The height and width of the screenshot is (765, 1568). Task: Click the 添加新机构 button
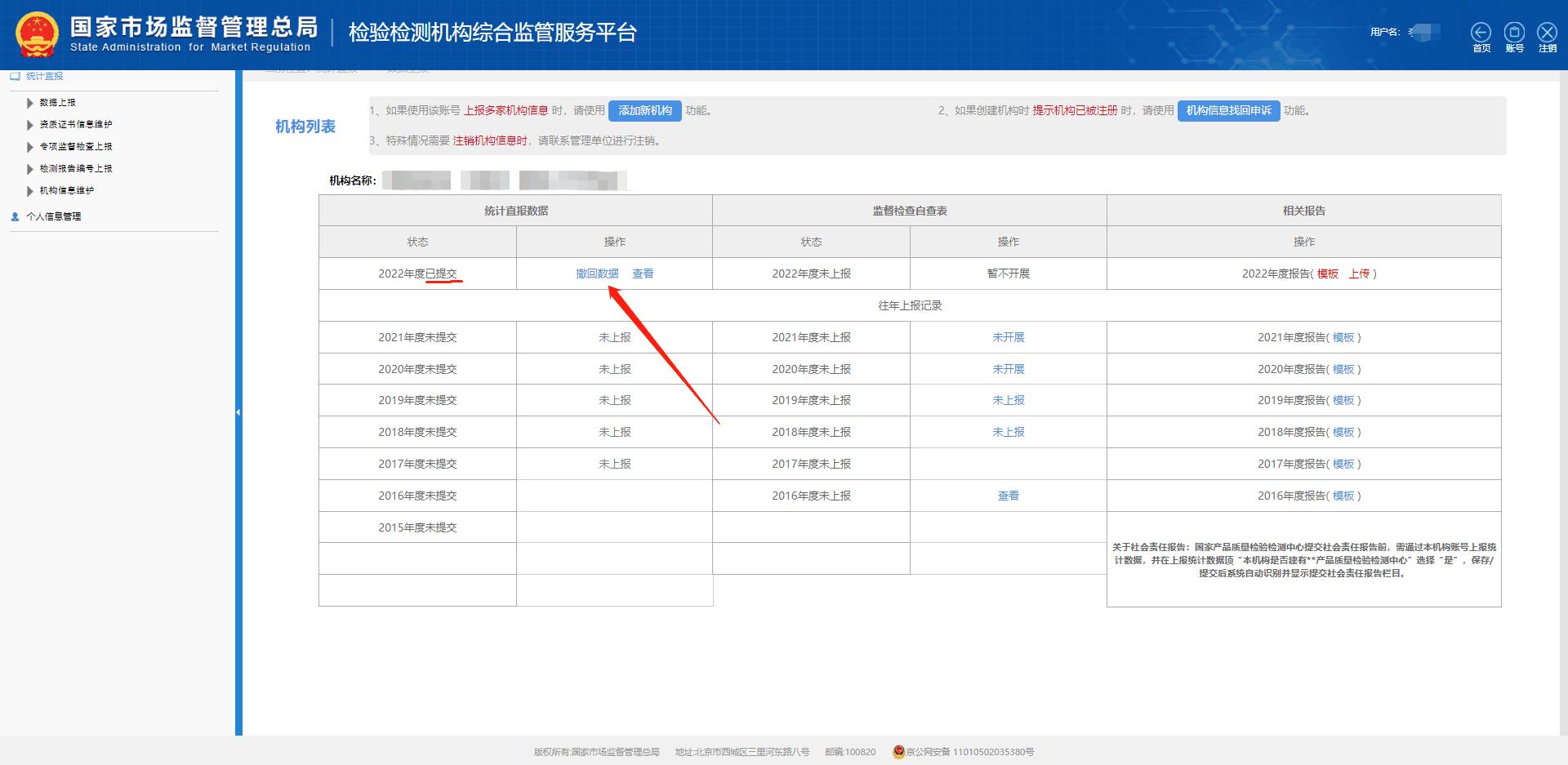click(x=644, y=110)
